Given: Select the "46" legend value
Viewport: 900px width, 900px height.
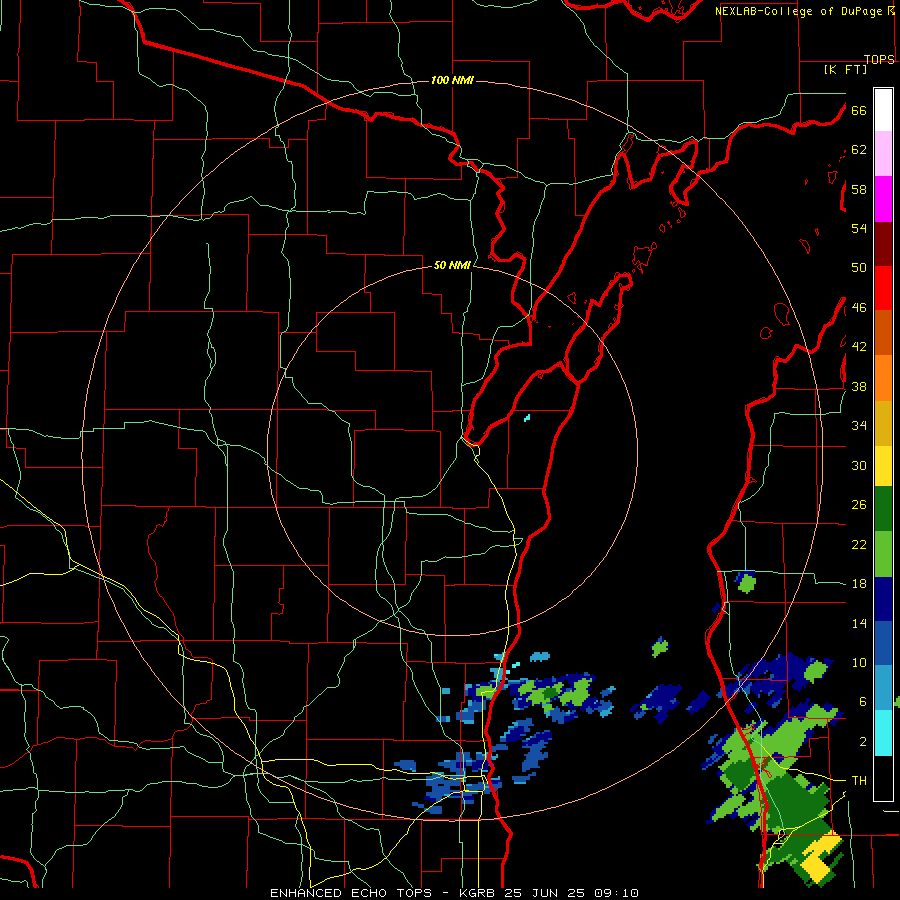Looking at the screenshot, I should point(859,308).
